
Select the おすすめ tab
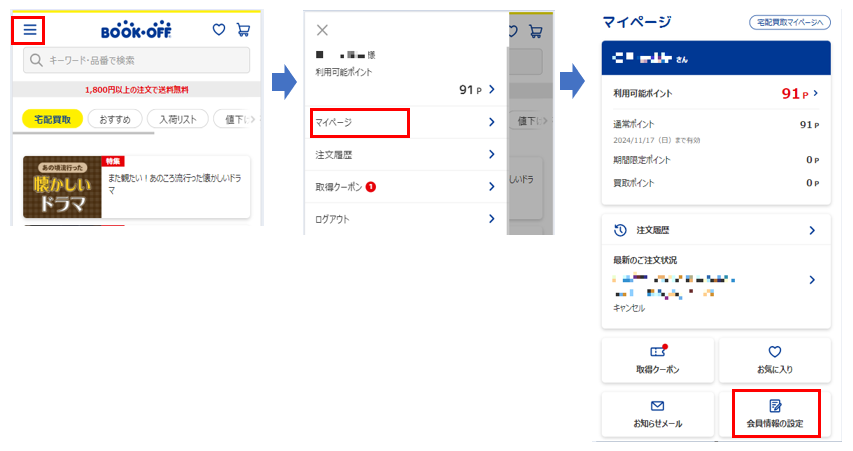[114, 119]
